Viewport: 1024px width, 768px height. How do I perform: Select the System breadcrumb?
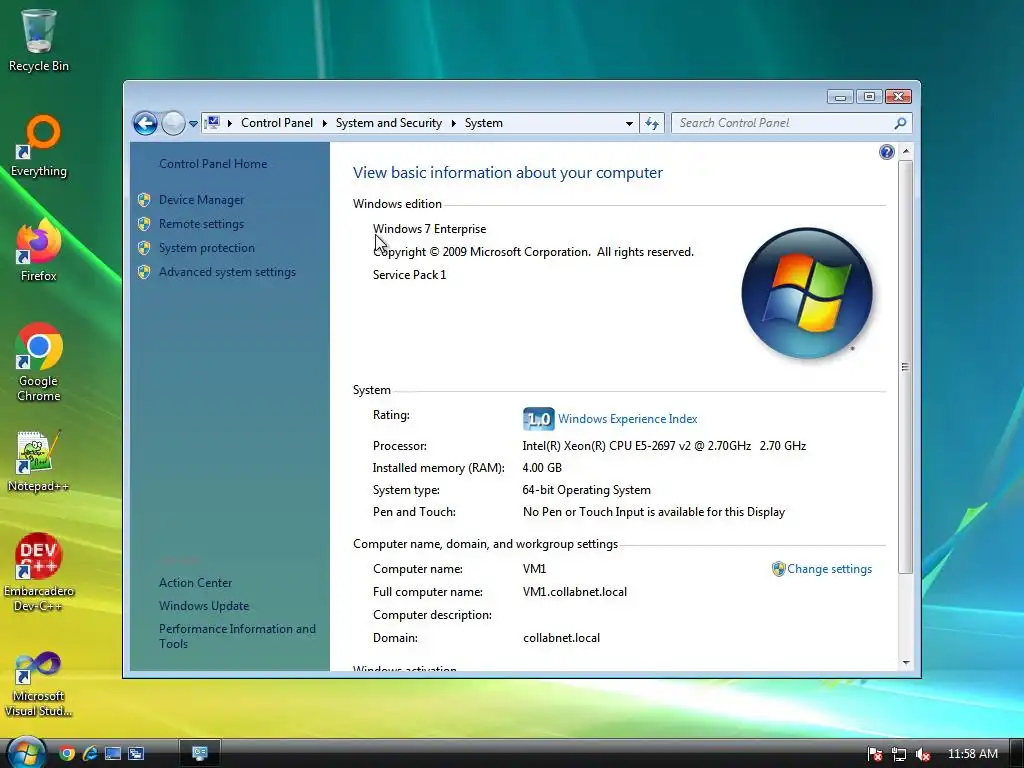click(x=484, y=123)
